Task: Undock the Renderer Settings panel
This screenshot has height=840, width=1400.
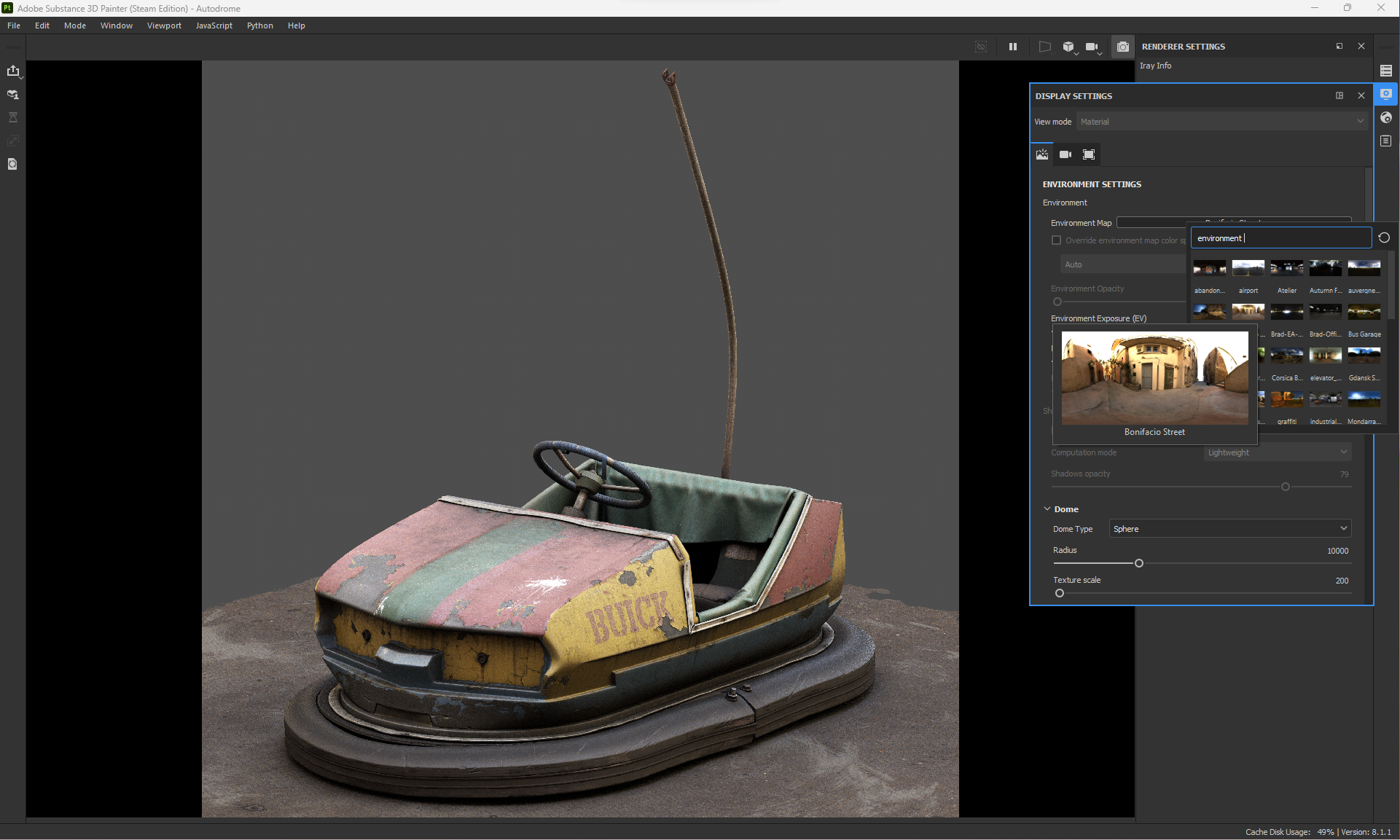Action: [1340, 46]
